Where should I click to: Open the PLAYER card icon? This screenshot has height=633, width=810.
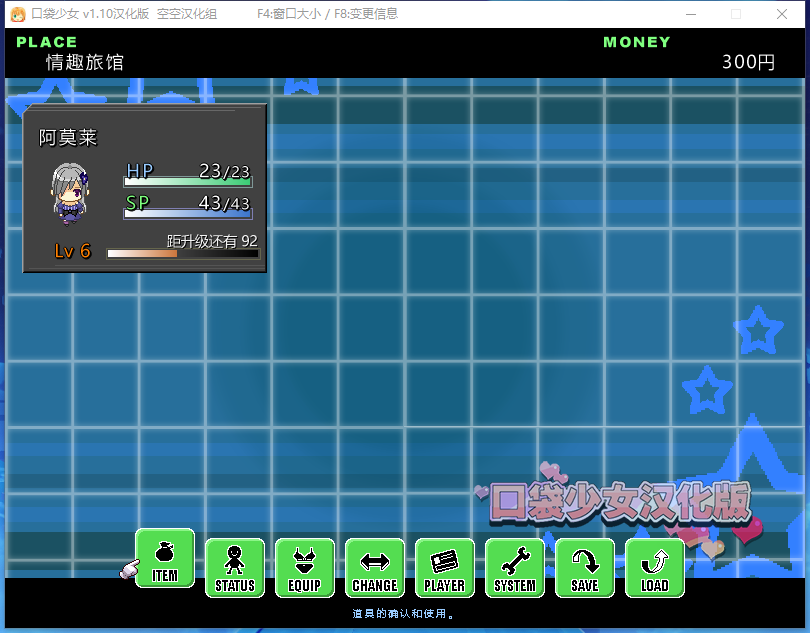445,568
